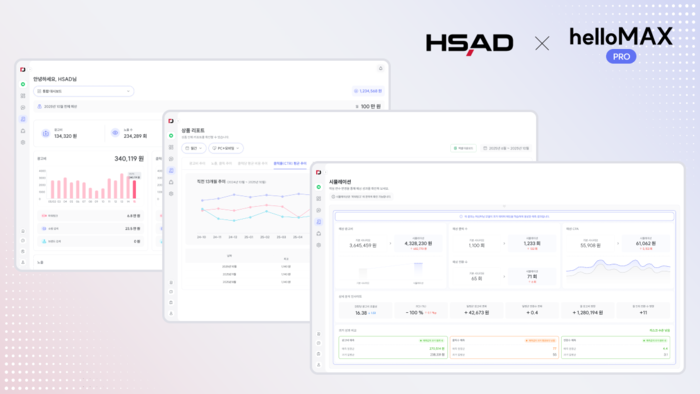The width and height of the screenshot is (700, 394).
Task: Click the darkest highlighted bar in the bar chart
Action: point(134,189)
